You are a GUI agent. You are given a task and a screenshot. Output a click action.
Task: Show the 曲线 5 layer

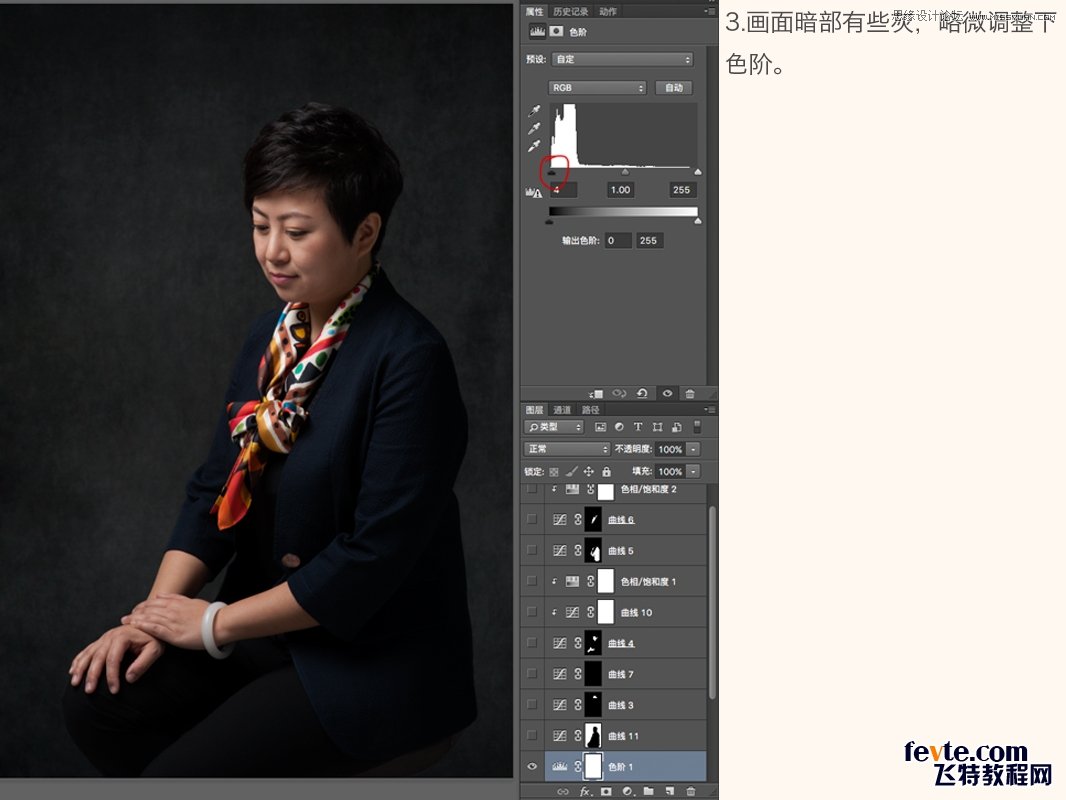click(x=532, y=550)
